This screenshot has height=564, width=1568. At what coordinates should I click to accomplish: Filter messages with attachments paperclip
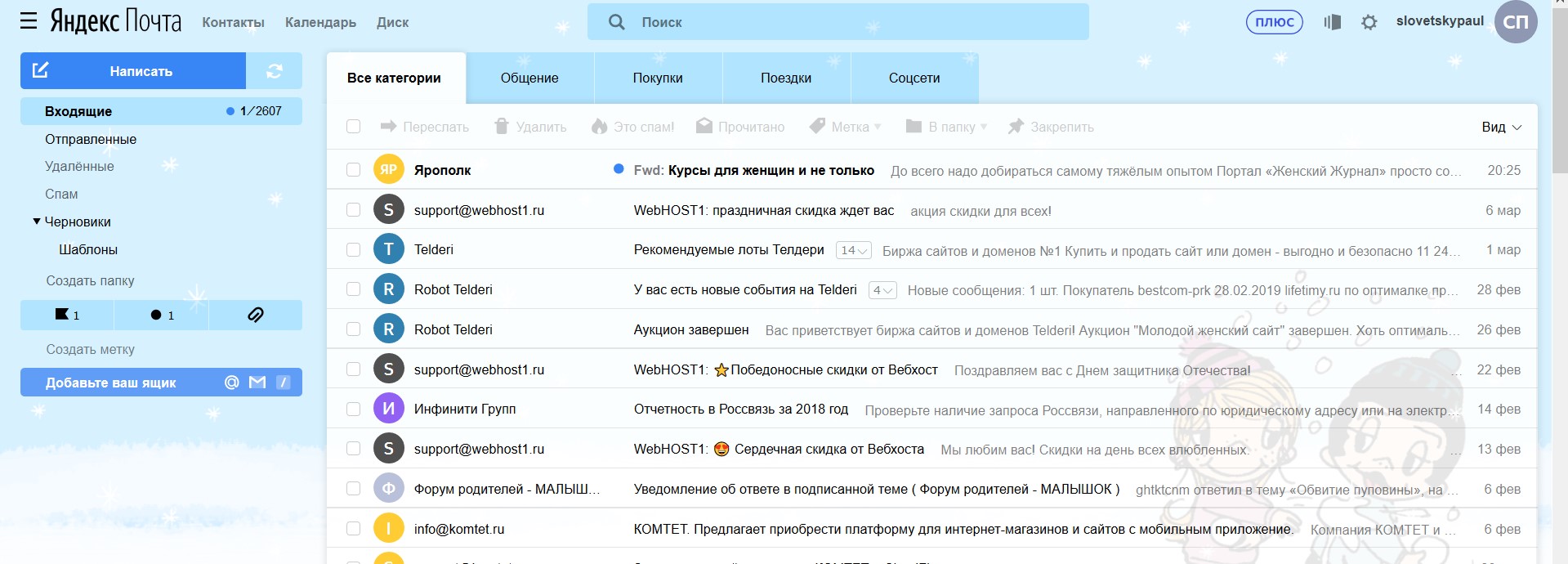click(256, 315)
